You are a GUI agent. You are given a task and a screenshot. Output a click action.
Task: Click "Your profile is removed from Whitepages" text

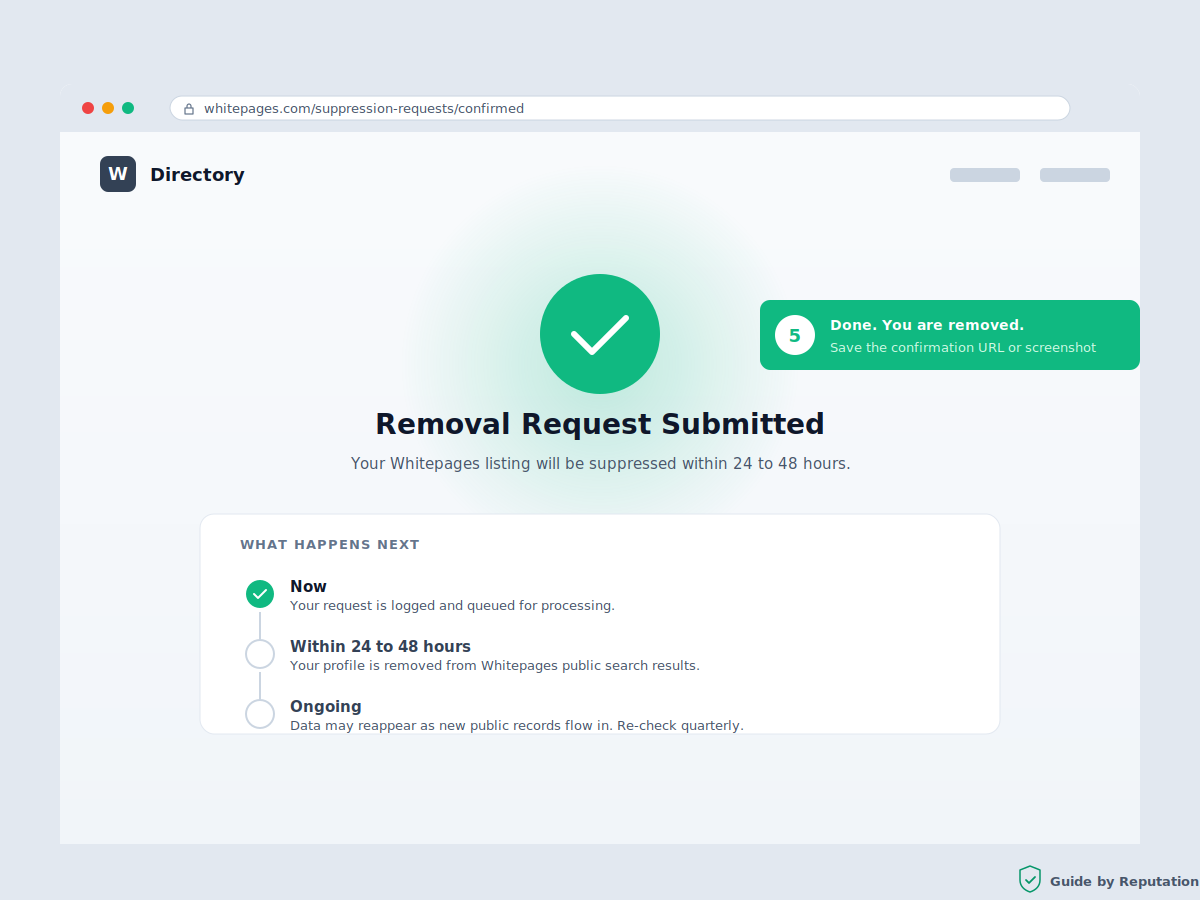click(x=495, y=666)
